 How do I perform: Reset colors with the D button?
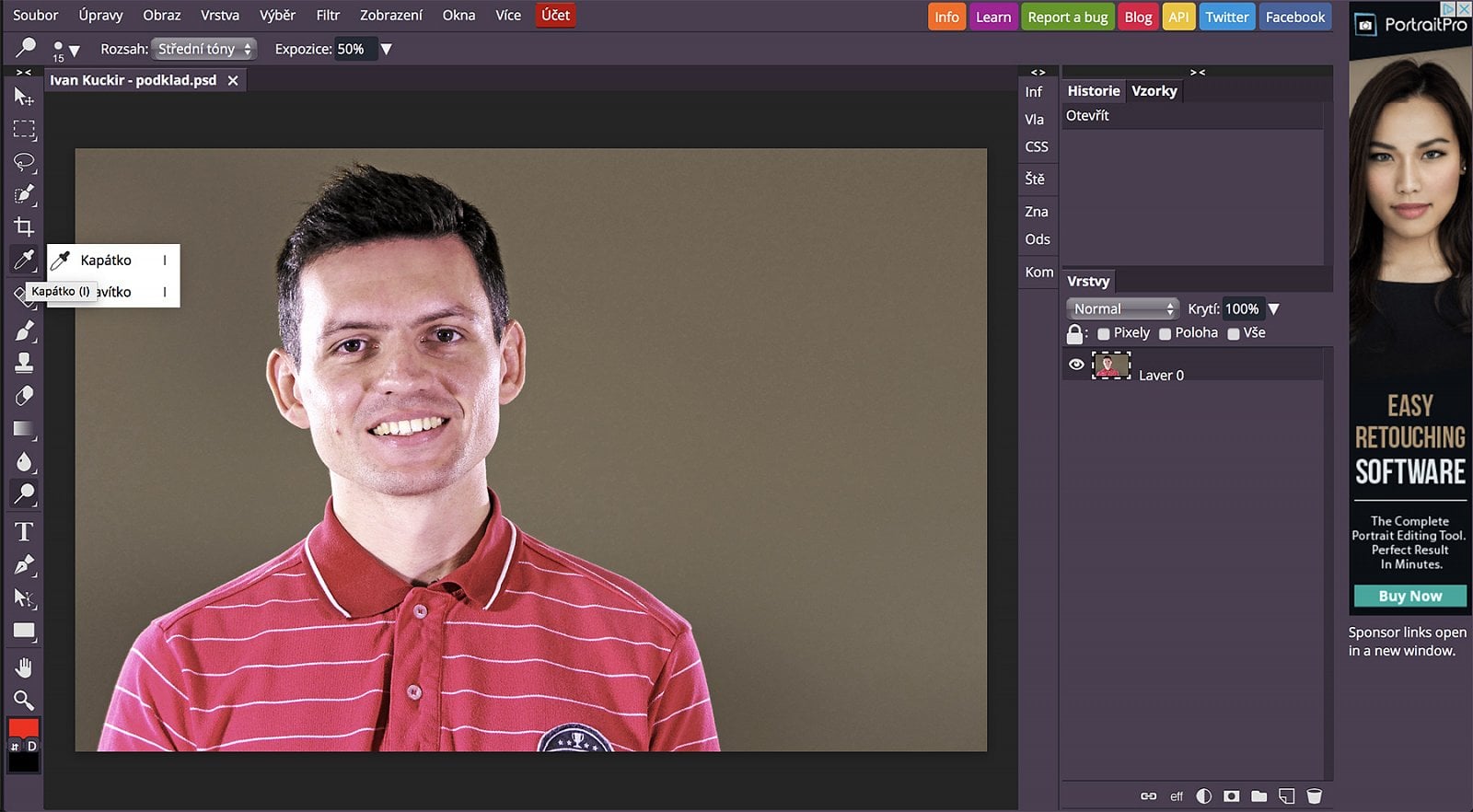(x=32, y=746)
